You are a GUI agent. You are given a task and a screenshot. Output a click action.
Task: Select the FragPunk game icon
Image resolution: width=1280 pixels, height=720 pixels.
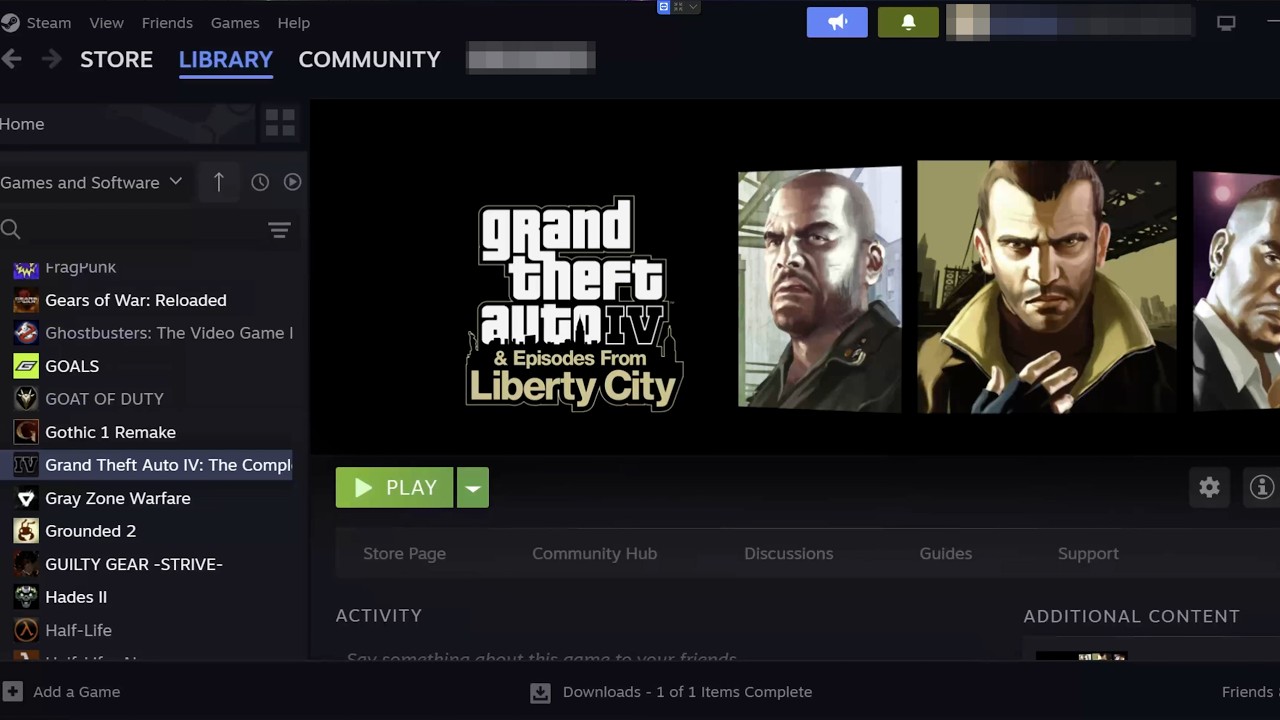tap(26, 268)
